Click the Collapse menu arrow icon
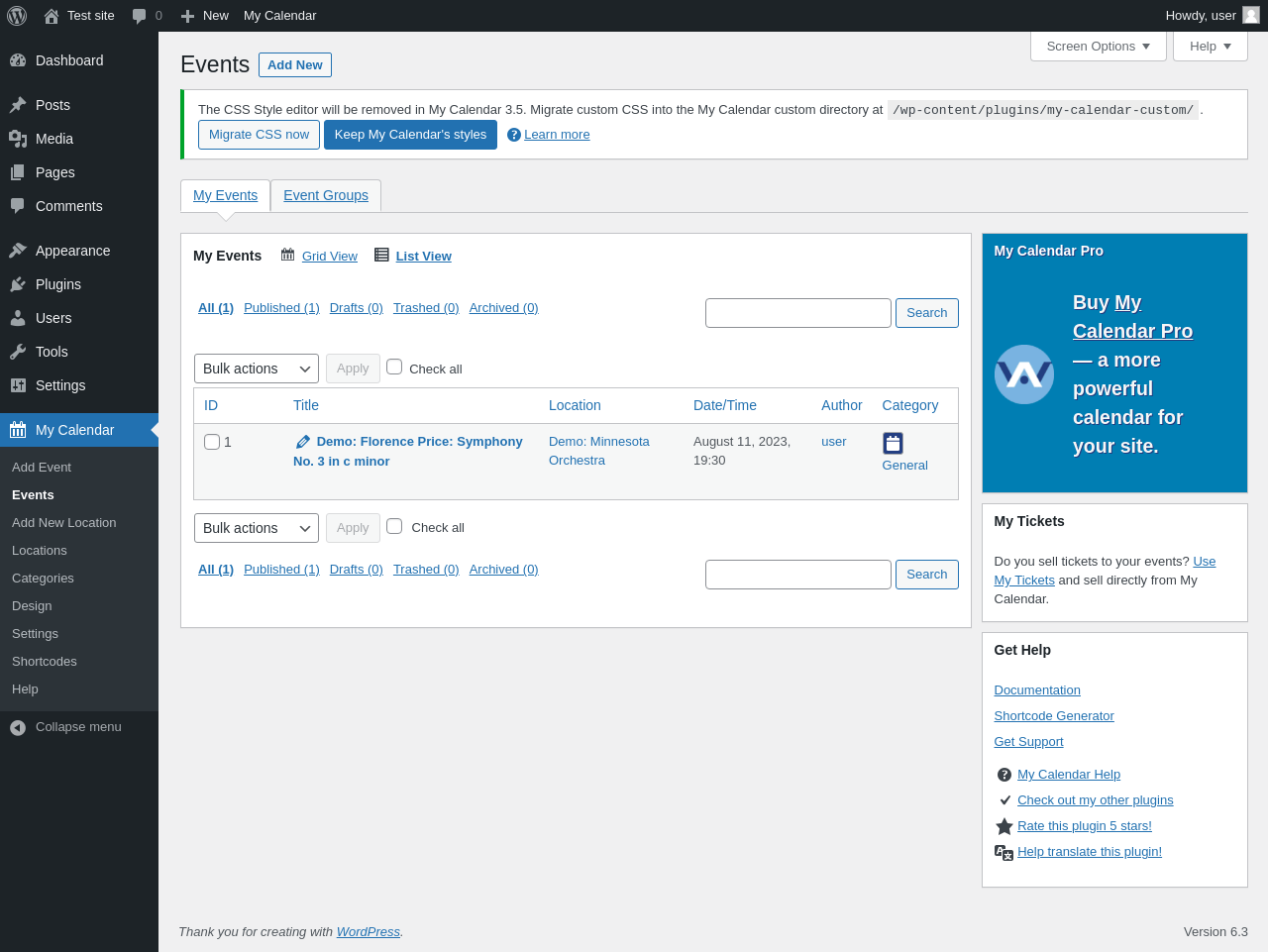 pos(18,727)
